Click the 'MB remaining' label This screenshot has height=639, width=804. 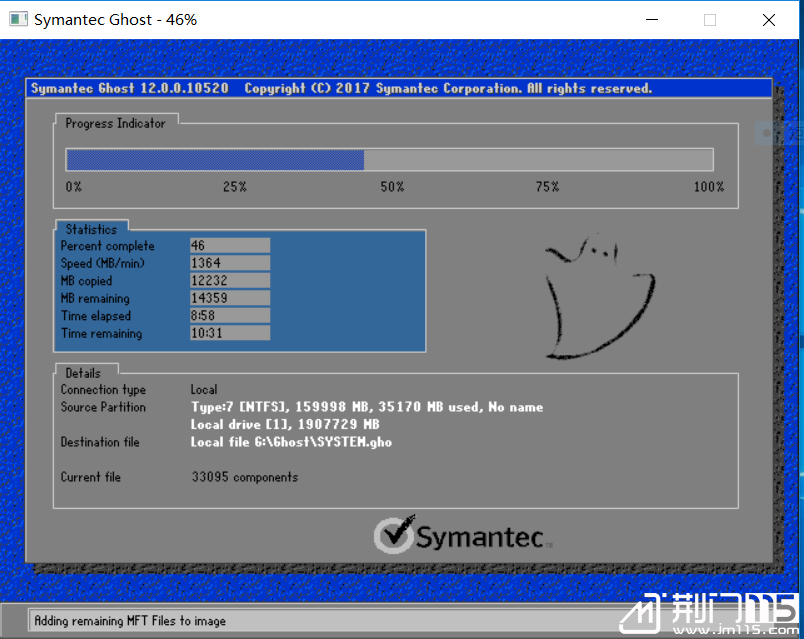click(95, 298)
